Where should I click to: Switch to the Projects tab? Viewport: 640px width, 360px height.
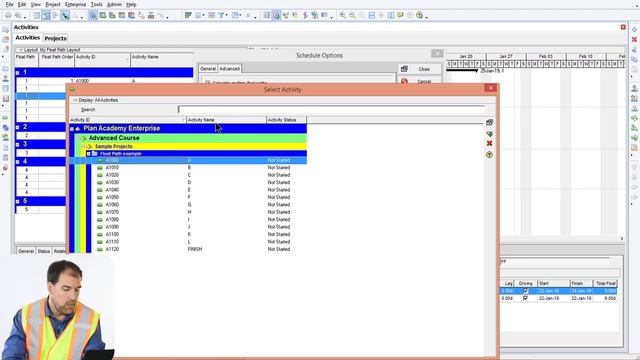(56, 38)
